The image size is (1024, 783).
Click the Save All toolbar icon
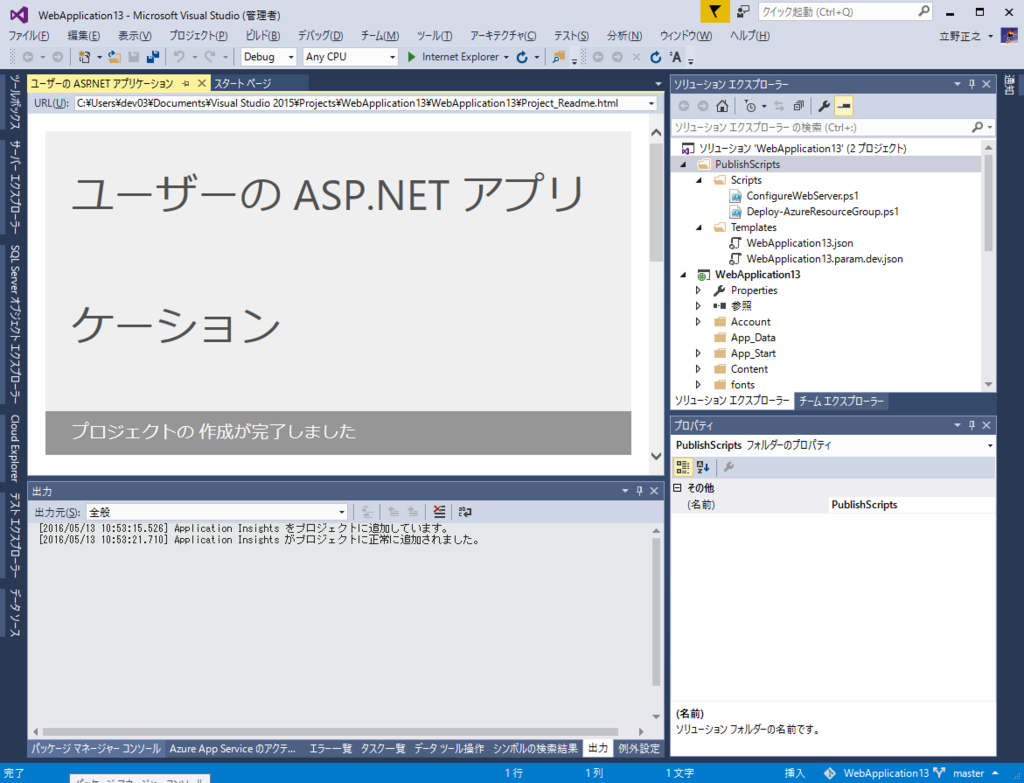click(153, 57)
